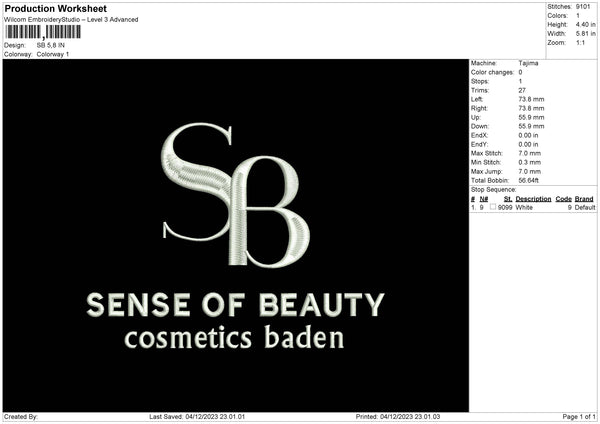
Task: Click 'Printed: 04/12/2023 23.01.03' footer text
Action: [x=398, y=417]
